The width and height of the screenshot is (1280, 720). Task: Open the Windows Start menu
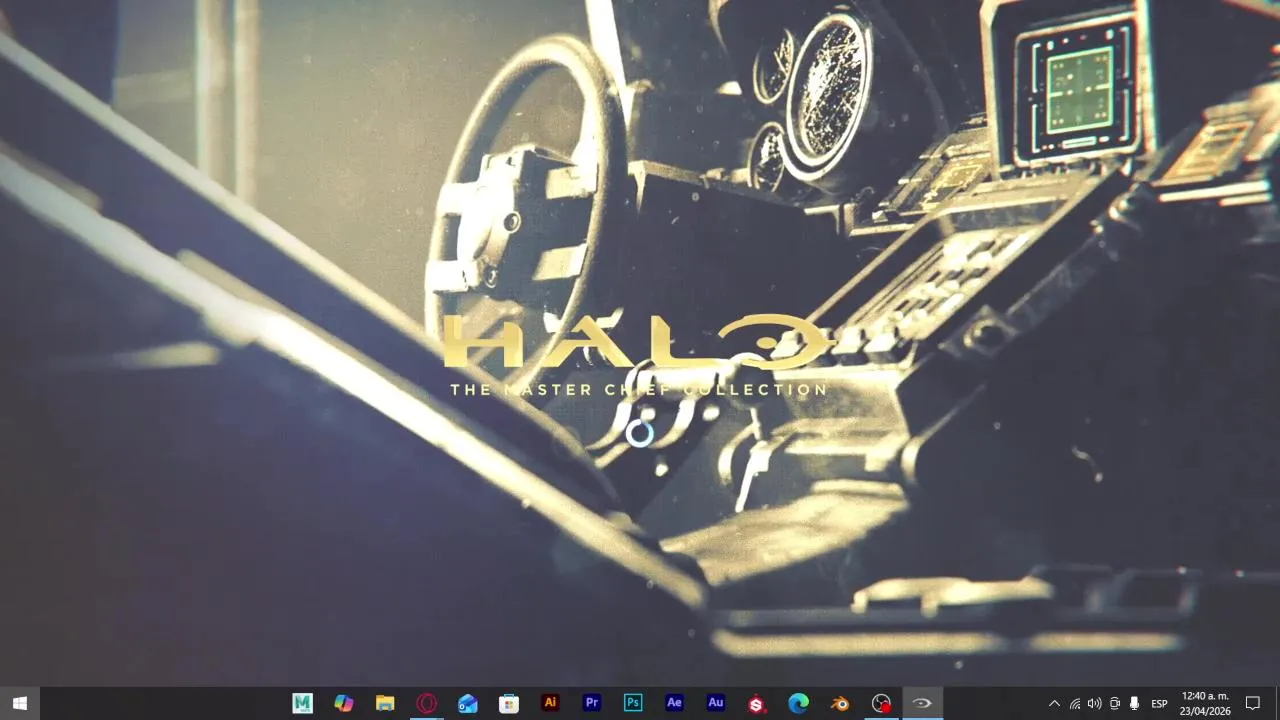click(x=19, y=703)
